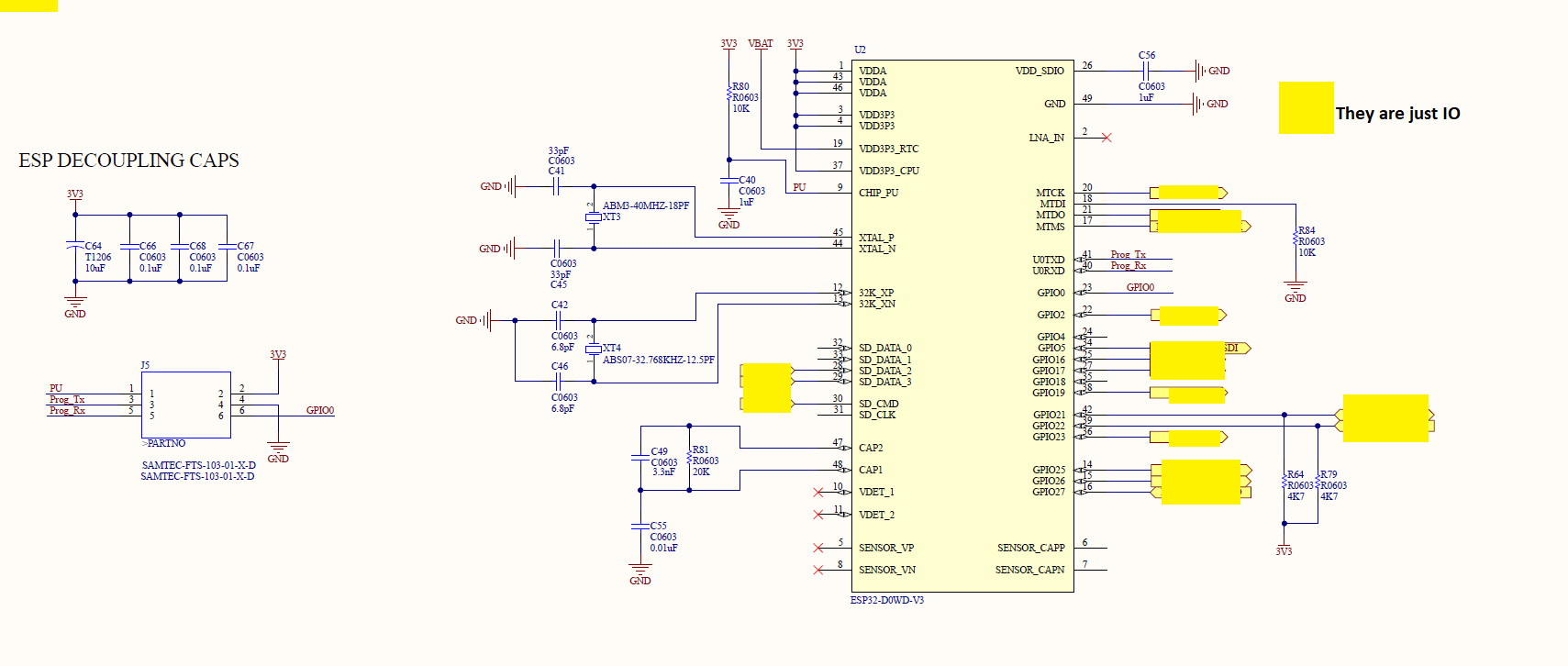Viewport: 1568px width, 666px height.
Task: Select the VDET_1 pin name
Action: click(876, 492)
